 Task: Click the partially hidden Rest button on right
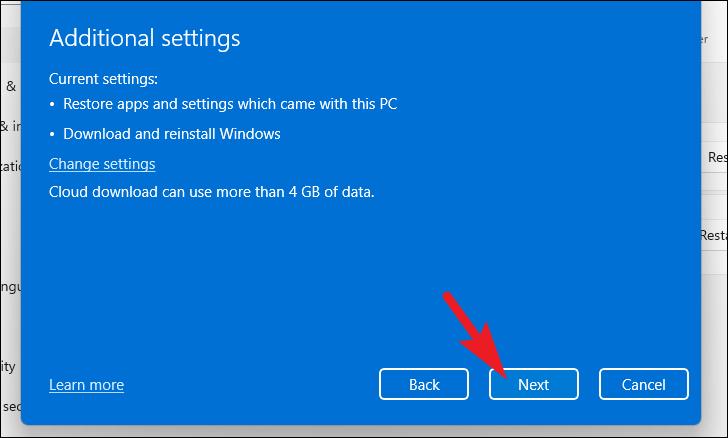715,235
